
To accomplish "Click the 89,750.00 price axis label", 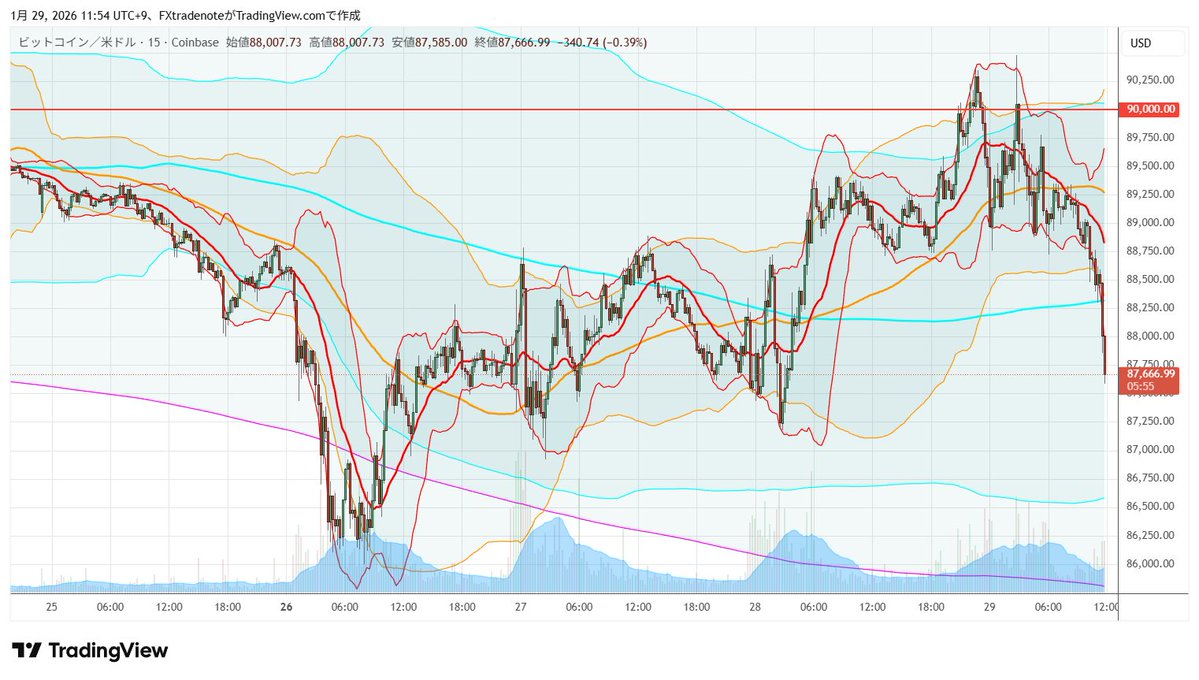I will (1150, 137).
